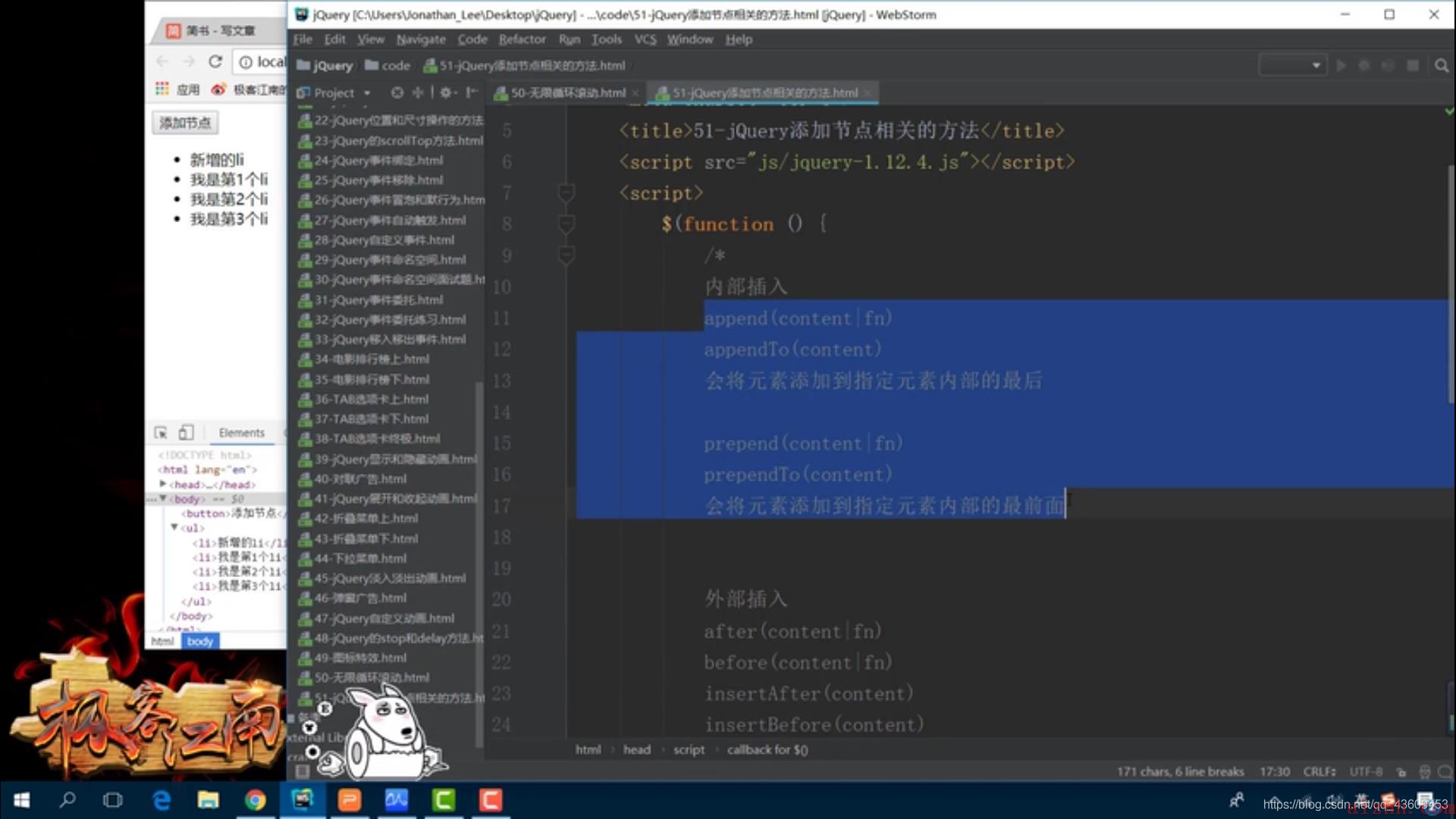
Task: Click the editor vertical scrollbar
Action: (1451, 284)
